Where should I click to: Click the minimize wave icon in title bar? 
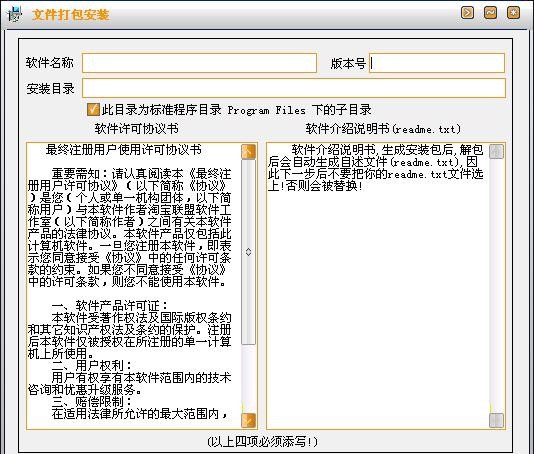490,13
